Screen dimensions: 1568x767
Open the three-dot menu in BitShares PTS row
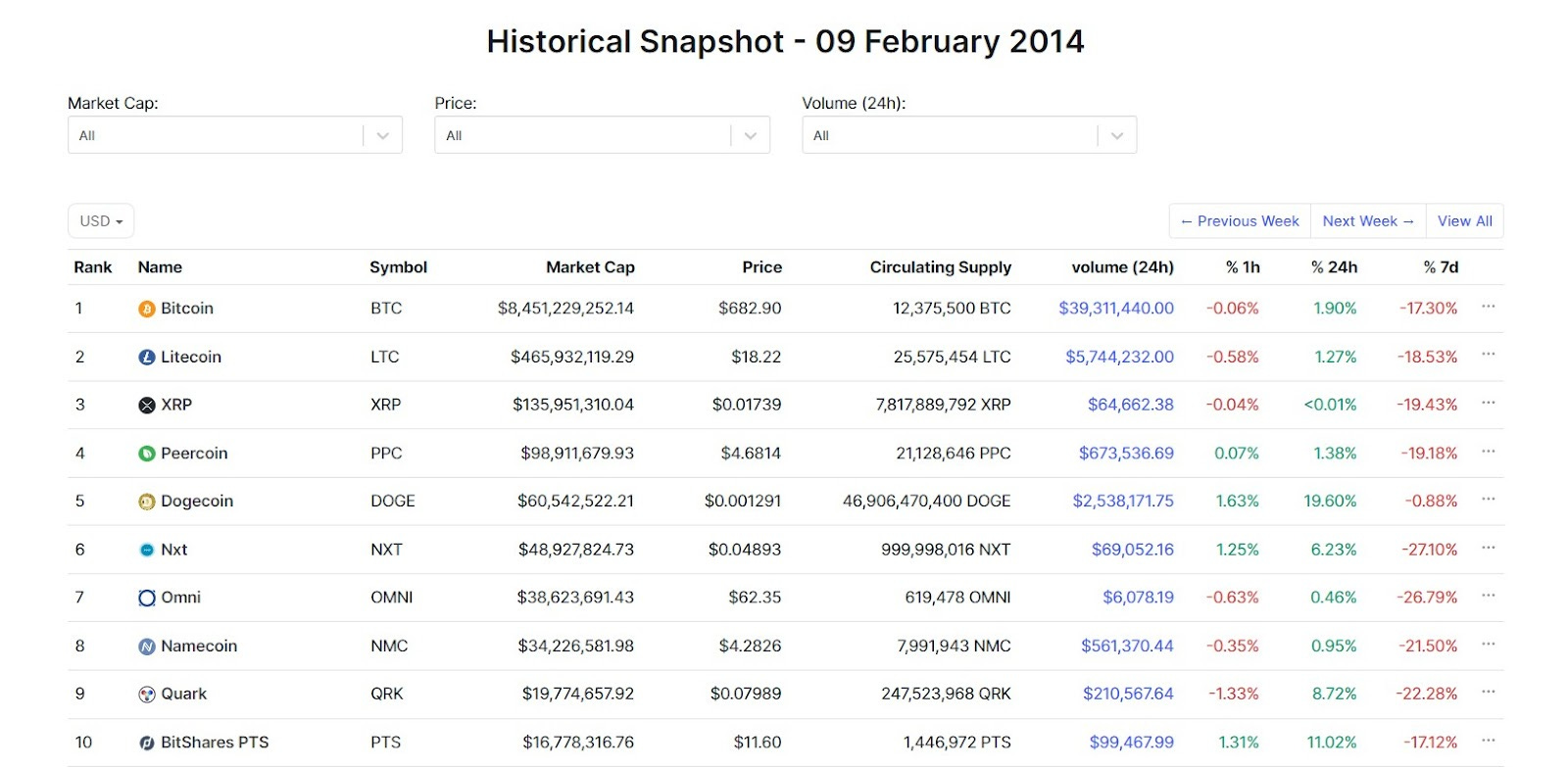click(x=1489, y=741)
